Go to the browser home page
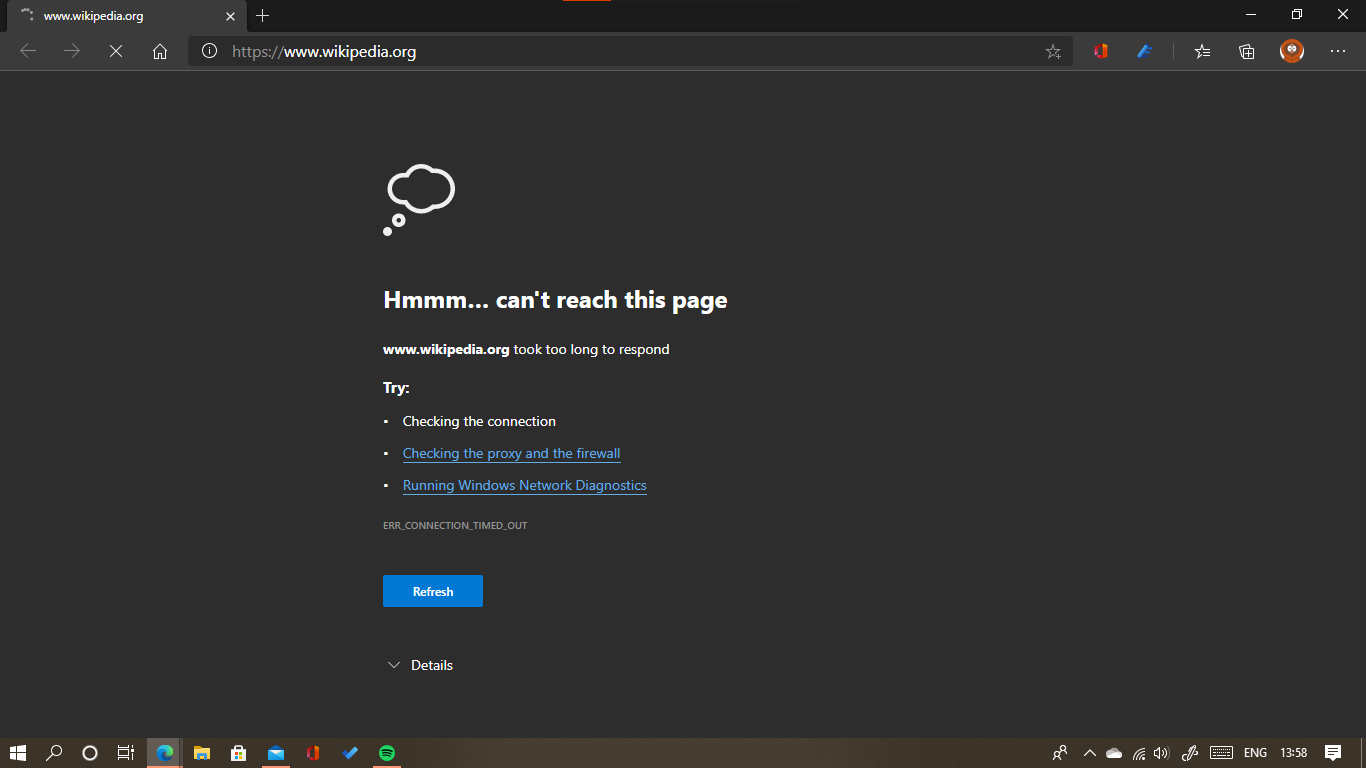The width and height of the screenshot is (1366, 768). tap(160, 51)
